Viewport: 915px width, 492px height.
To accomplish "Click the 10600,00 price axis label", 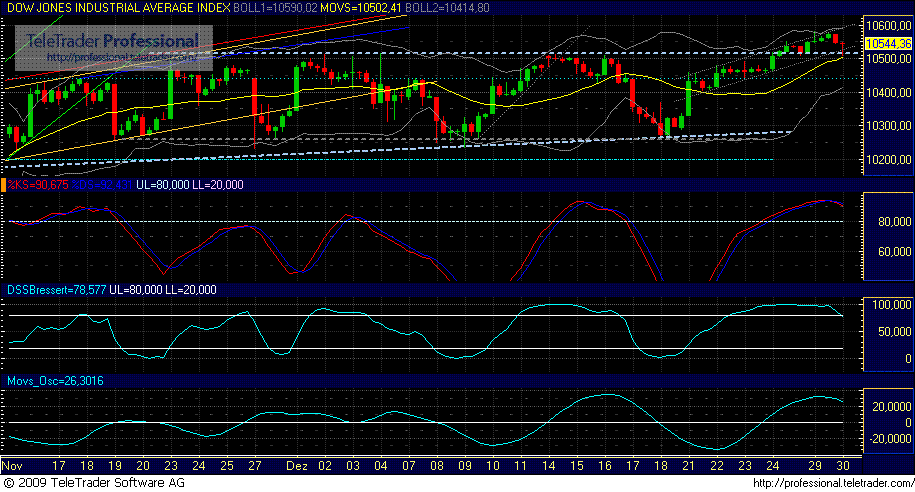I will pyautogui.click(x=888, y=25).
